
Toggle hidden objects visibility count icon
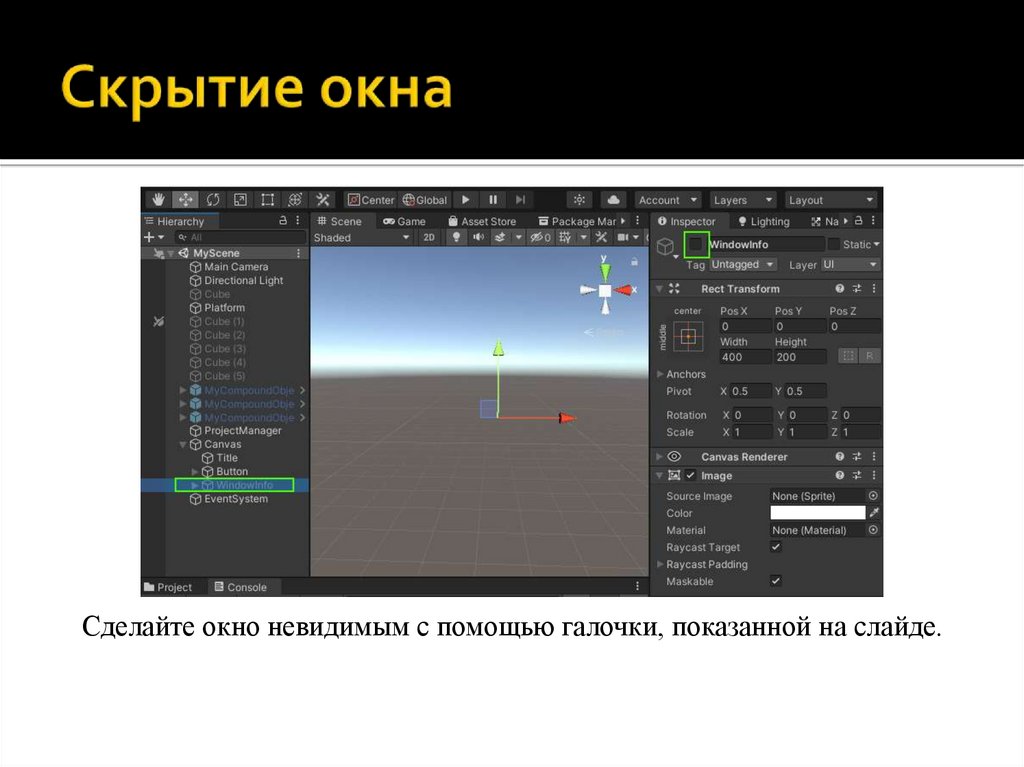pos(541,237)
